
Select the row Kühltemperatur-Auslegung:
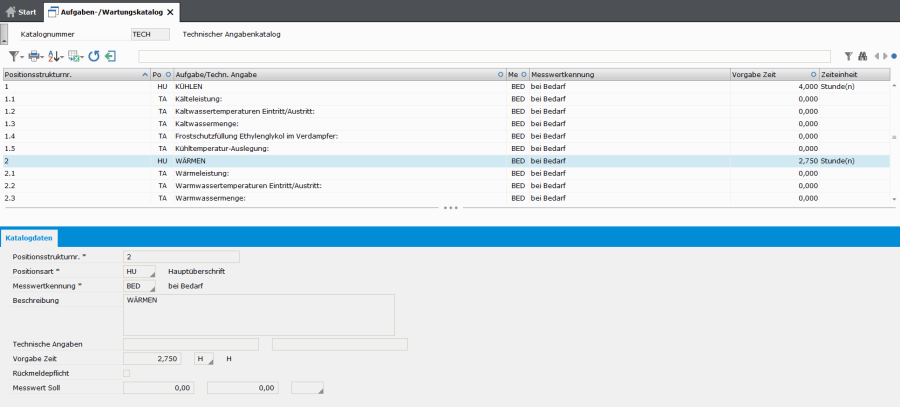447,149
